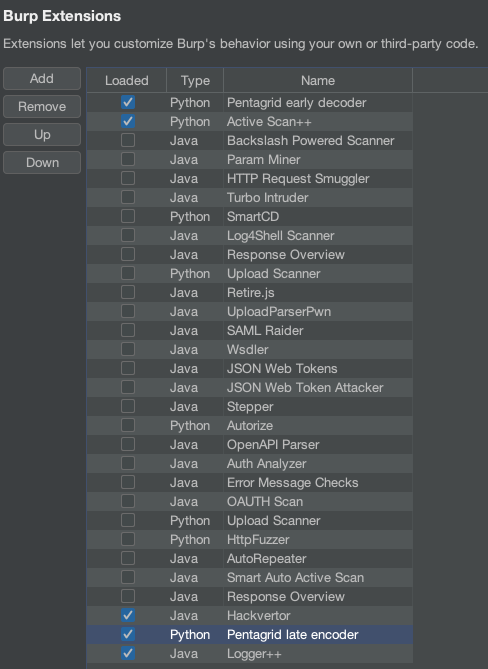Enable Param Miner checkbox
This screenshot has width=488, height=669.
pyautogui.click(x=128, y=160)
